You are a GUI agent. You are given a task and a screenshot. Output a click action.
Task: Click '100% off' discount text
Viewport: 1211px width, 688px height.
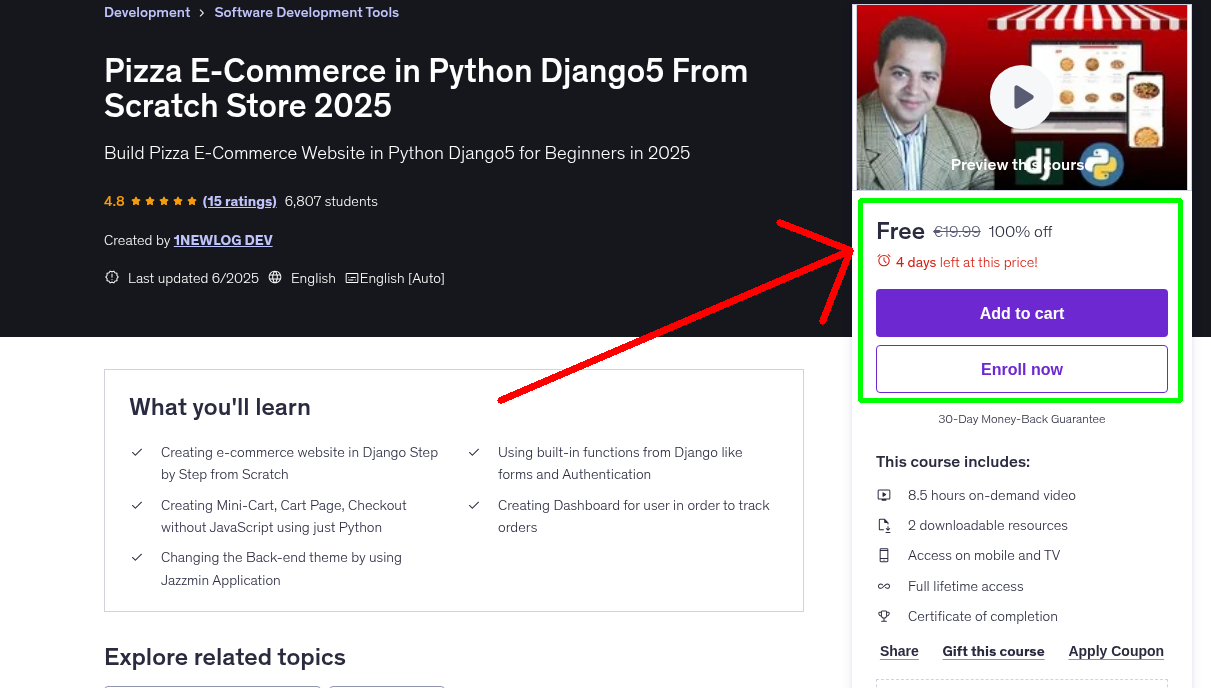click(x=1020, y=231)
